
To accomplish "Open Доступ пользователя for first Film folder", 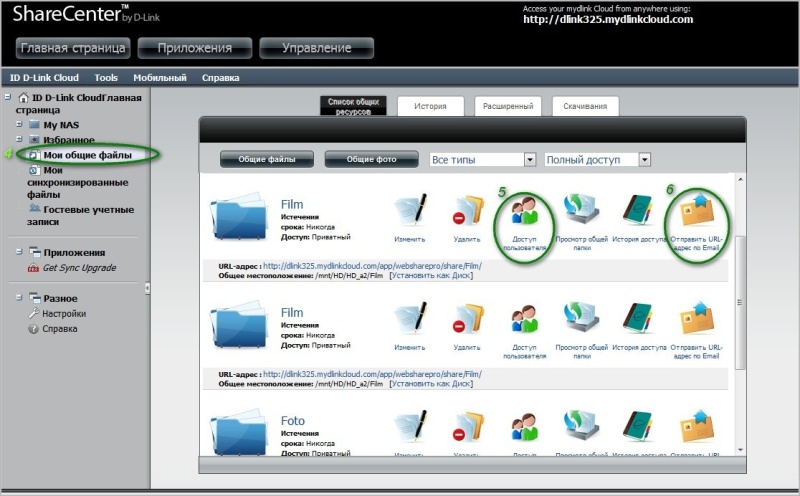I will pyautogui.click(x=524, y=211).
